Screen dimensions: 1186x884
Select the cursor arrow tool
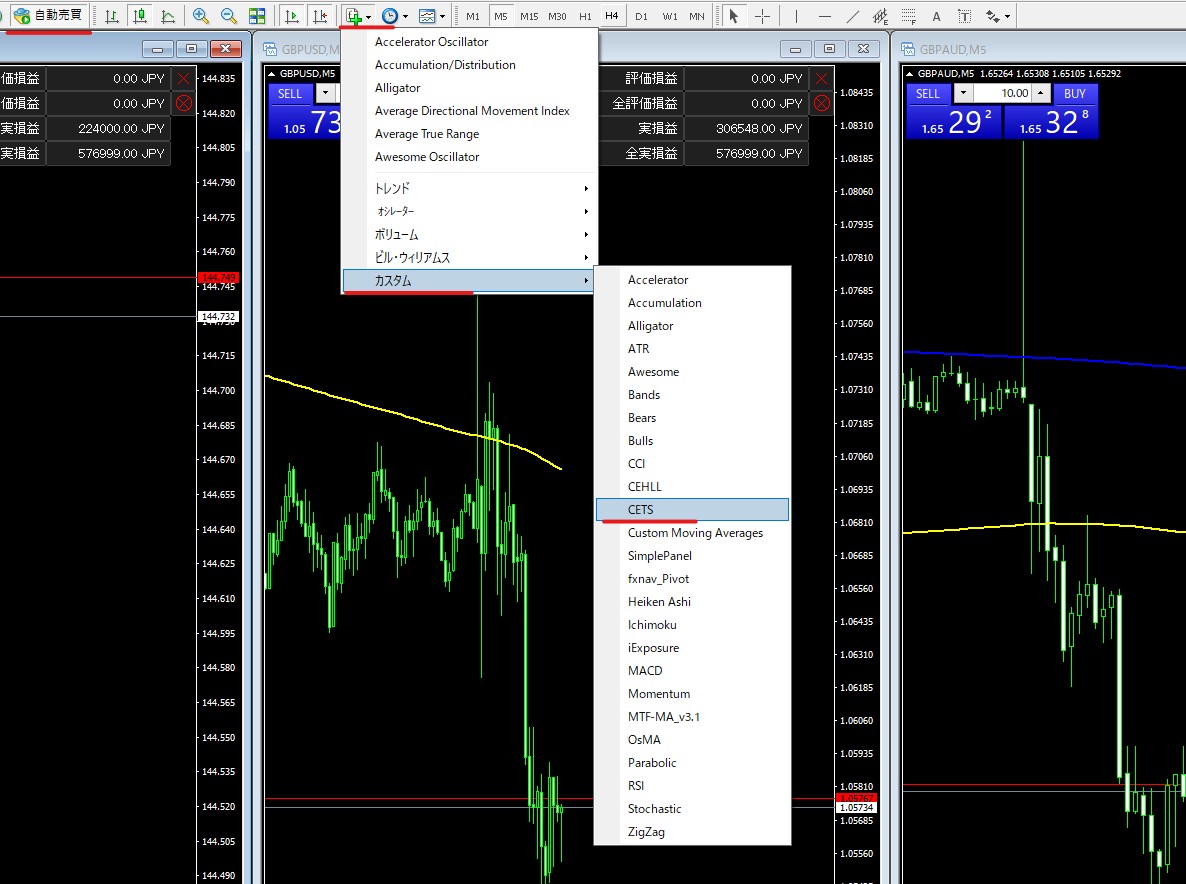pos(733,16)
